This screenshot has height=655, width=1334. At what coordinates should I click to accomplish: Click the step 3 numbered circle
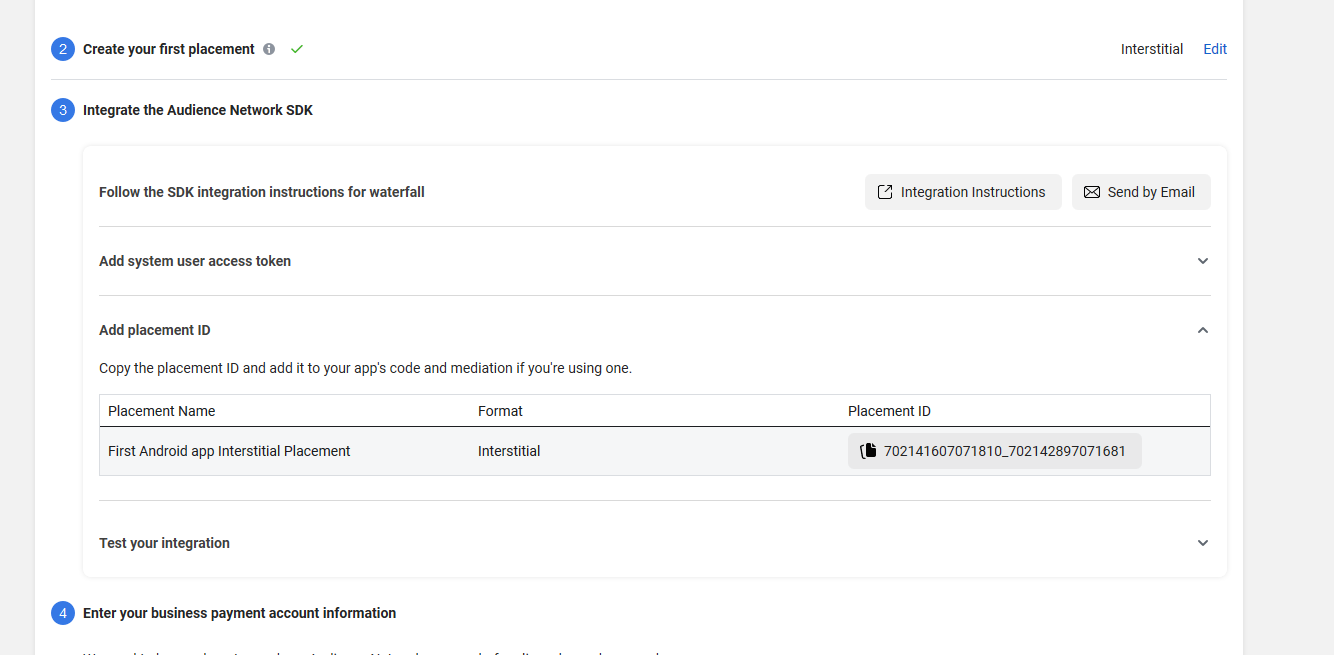[x=62, y=110]
